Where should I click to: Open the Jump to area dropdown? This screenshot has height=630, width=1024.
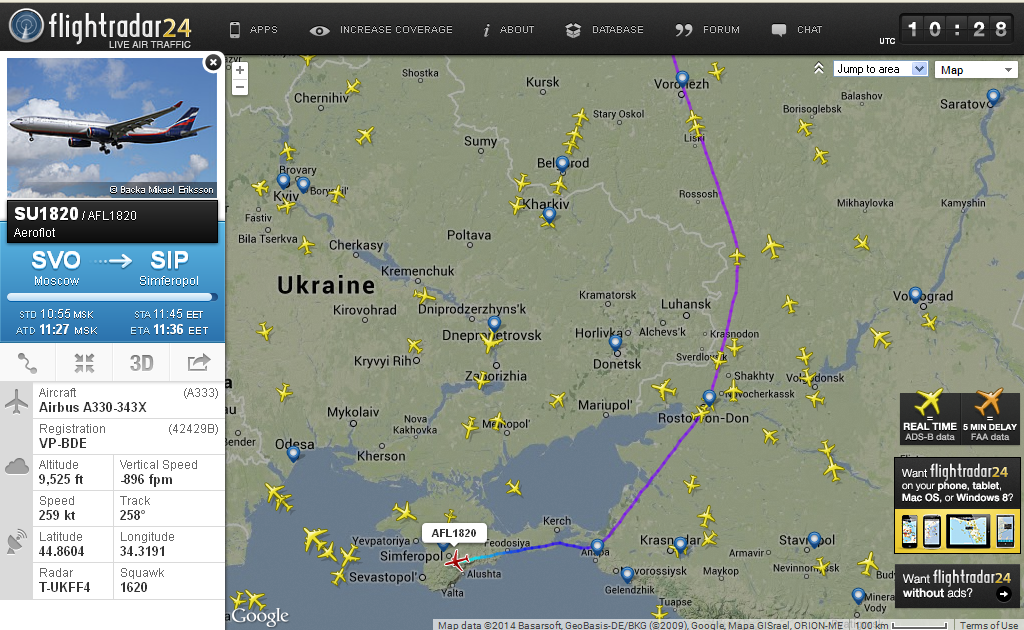point(880,69)
